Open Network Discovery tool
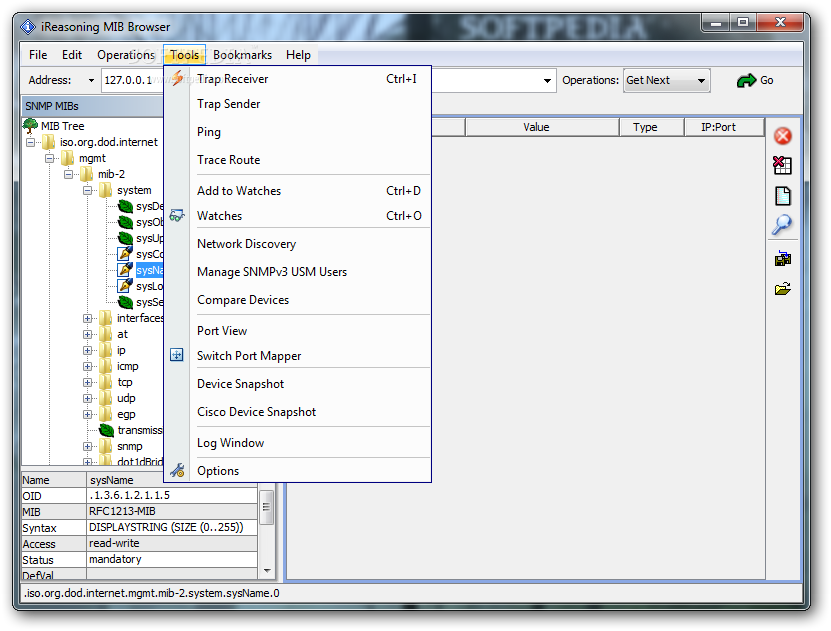 tap(246, 244)
